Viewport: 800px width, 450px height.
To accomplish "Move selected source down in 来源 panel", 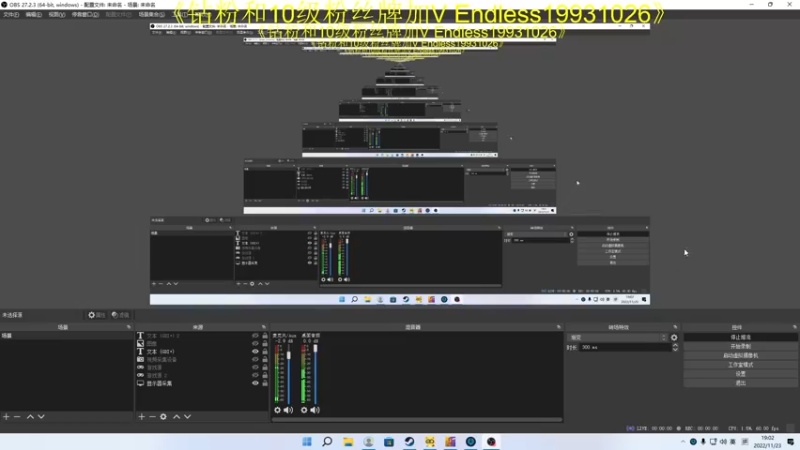I will point(188,417).
